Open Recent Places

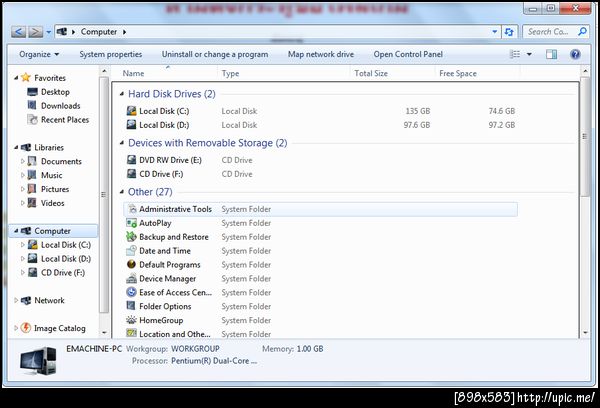(65, 120)
